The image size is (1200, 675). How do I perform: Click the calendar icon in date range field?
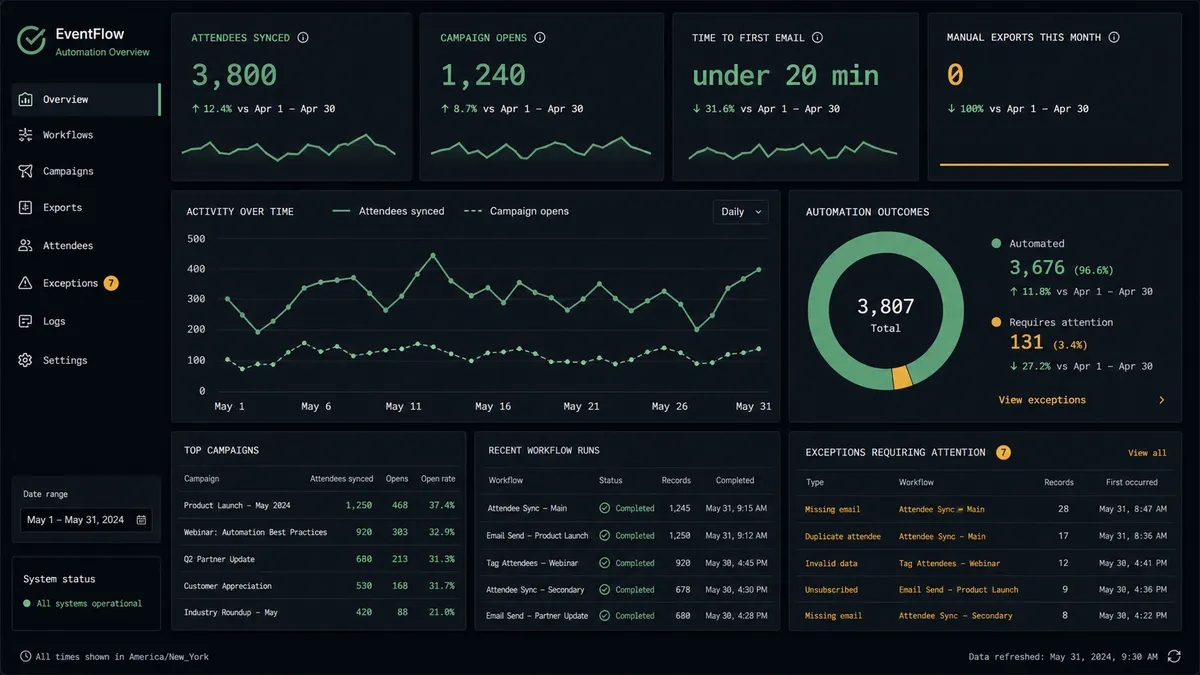141,520
